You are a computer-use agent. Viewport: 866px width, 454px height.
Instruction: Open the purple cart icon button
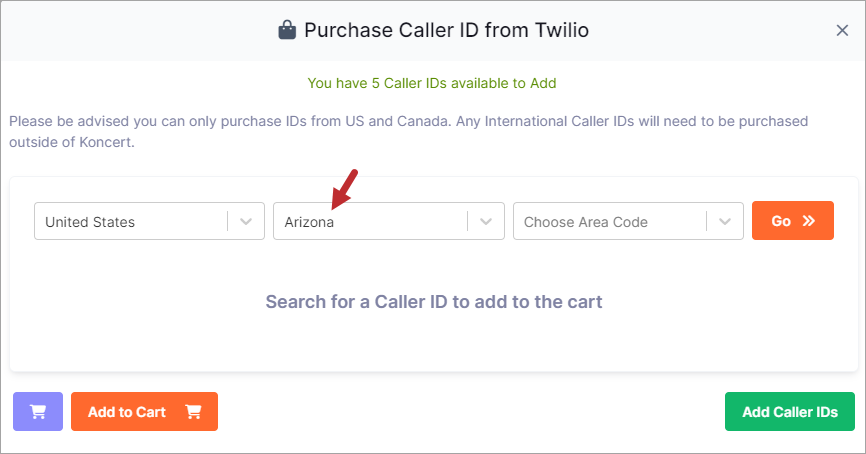38,411
